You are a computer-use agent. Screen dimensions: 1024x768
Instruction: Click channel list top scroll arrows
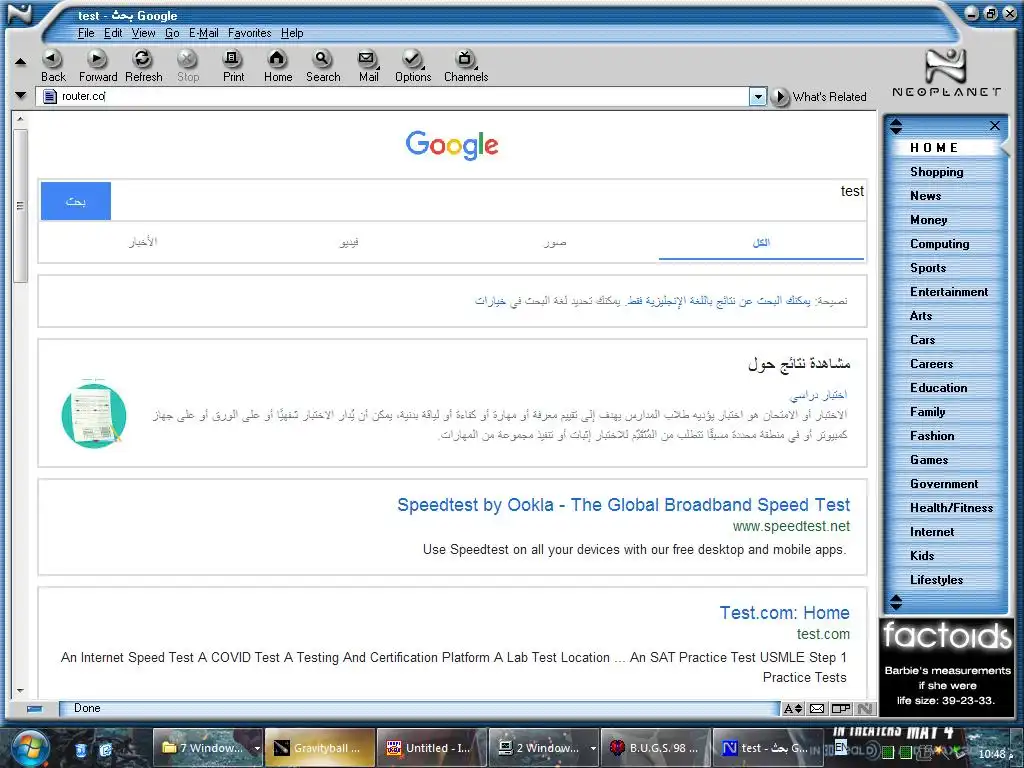point(896,125)
